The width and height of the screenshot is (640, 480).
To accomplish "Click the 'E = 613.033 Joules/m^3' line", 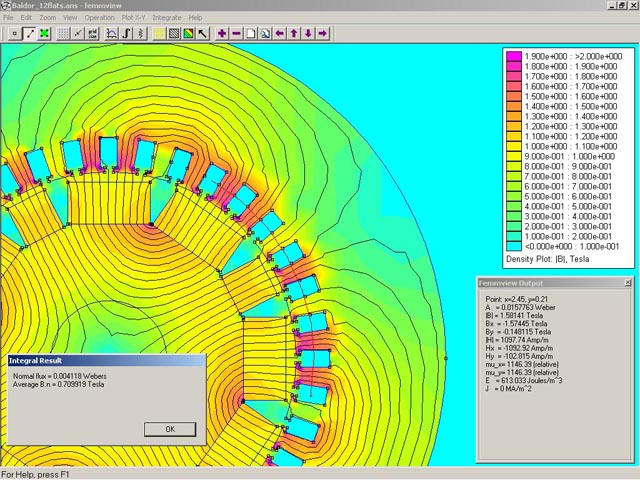I will 524,380.
